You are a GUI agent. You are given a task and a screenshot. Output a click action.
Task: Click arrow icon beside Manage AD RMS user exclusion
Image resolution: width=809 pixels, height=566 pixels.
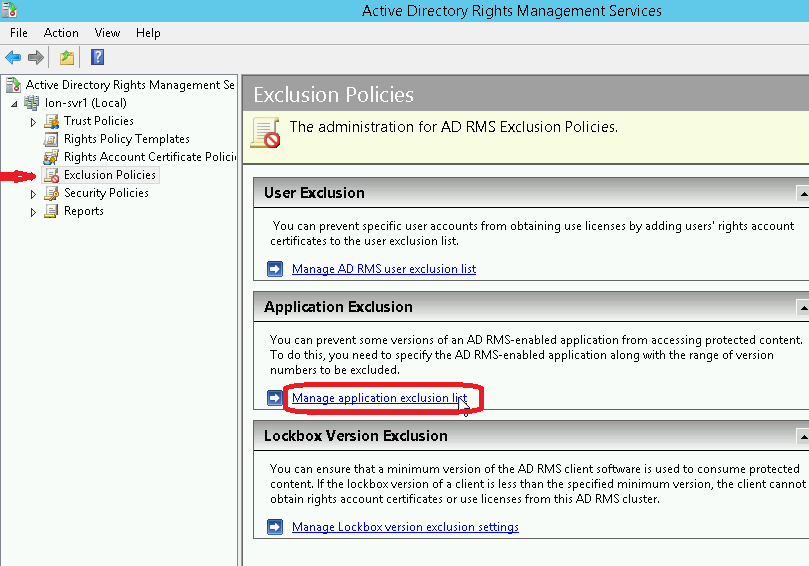275,269
